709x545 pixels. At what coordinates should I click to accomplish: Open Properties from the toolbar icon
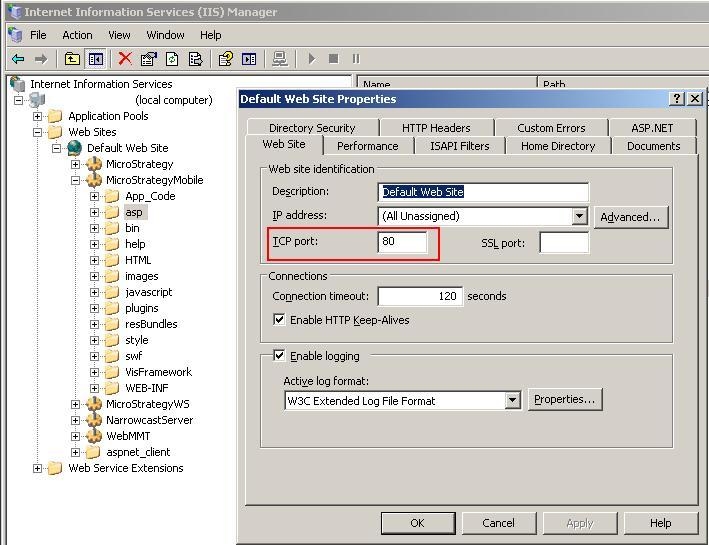pos(149,59)
